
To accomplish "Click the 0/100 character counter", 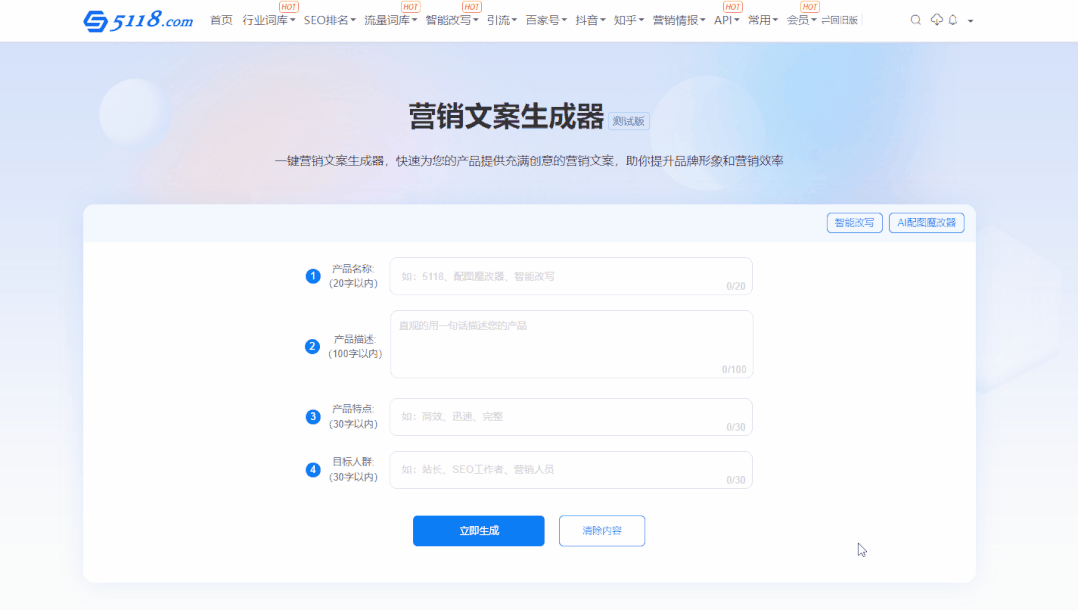I will pyautogui.click(x=734, y=369).
